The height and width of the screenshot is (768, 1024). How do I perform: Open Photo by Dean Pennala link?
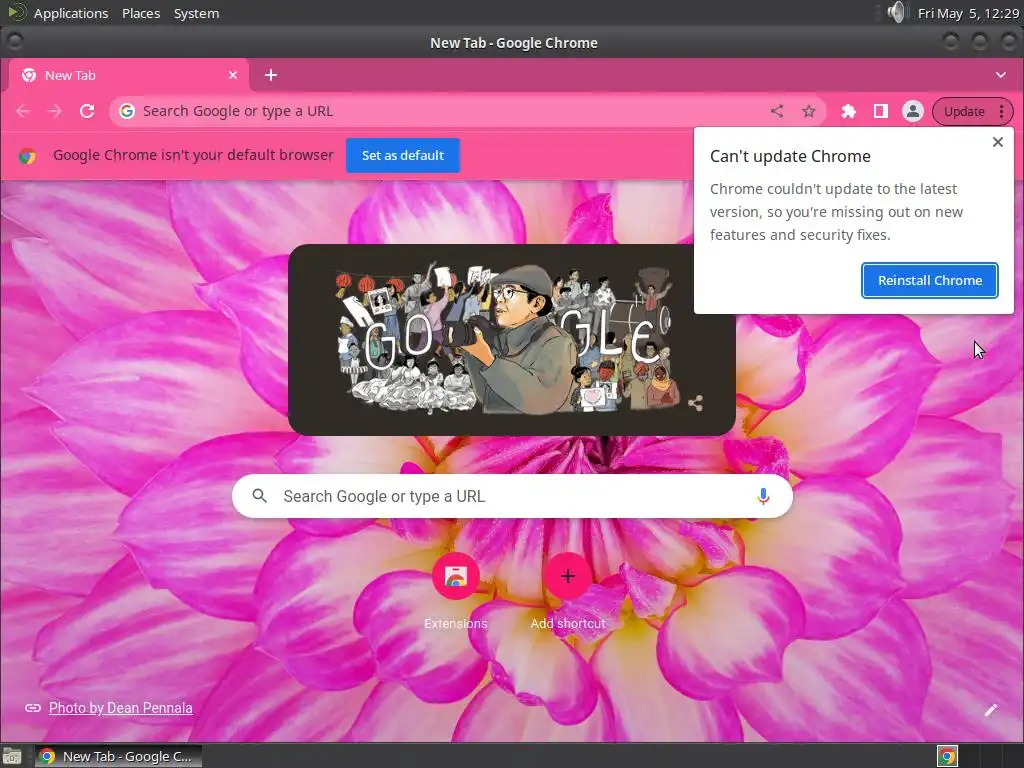(x=121, y=708)
